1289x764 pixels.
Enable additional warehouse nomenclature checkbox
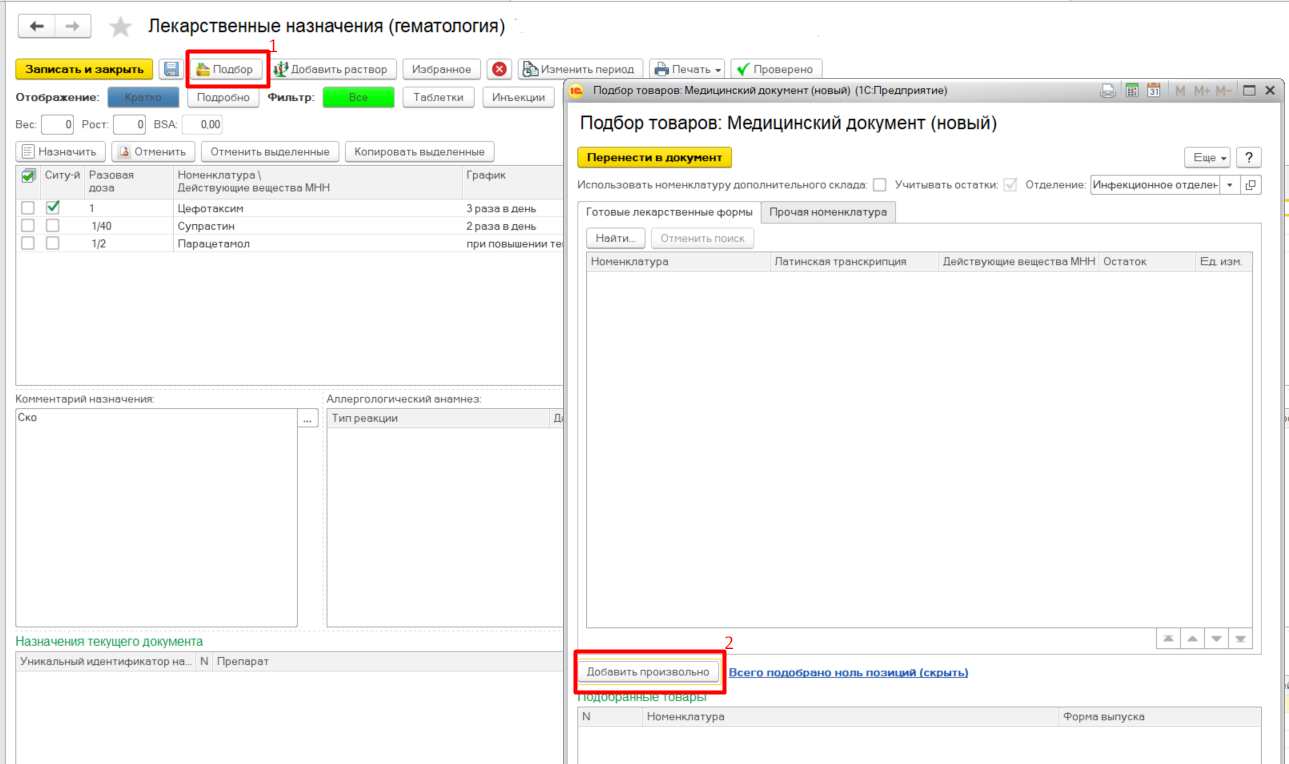click(x=879, y=185)
